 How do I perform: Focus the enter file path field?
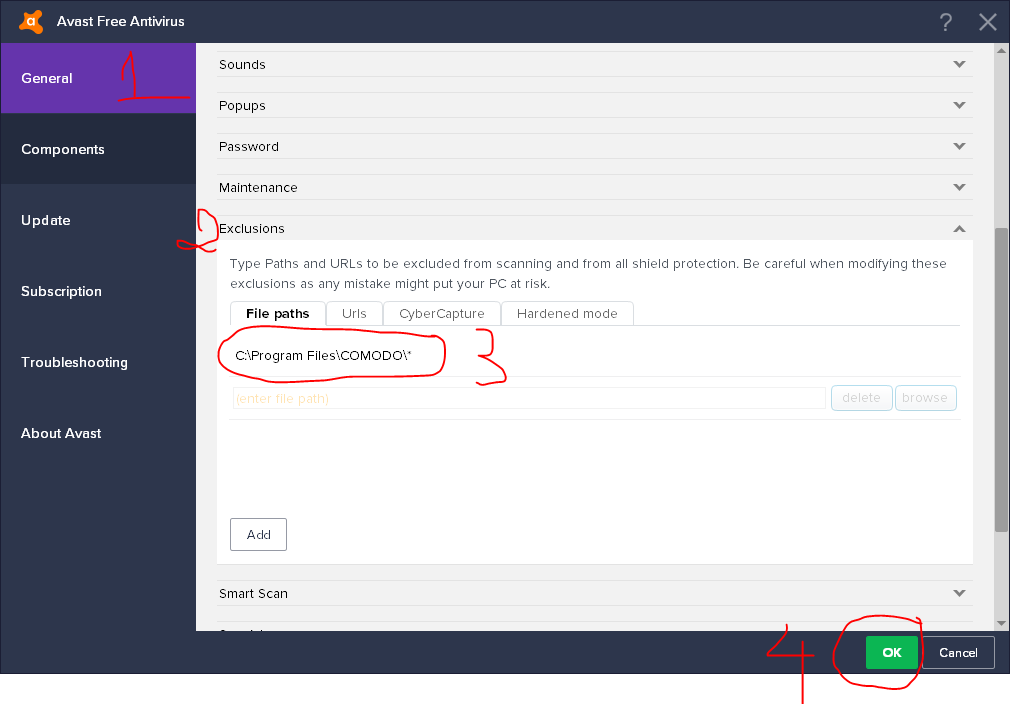(x=529, y=398)
